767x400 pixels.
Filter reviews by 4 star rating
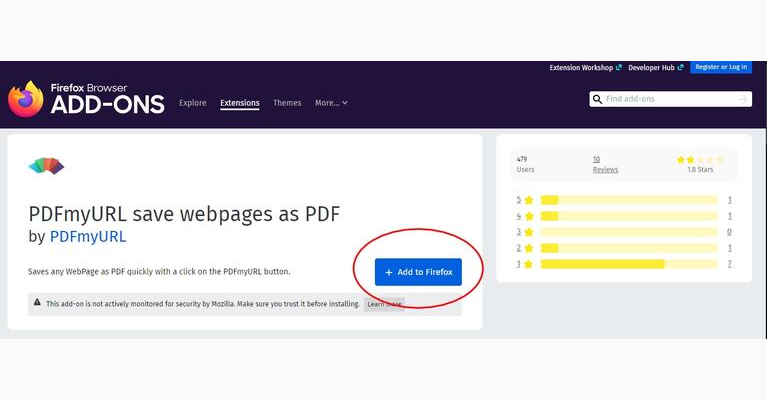525,216
